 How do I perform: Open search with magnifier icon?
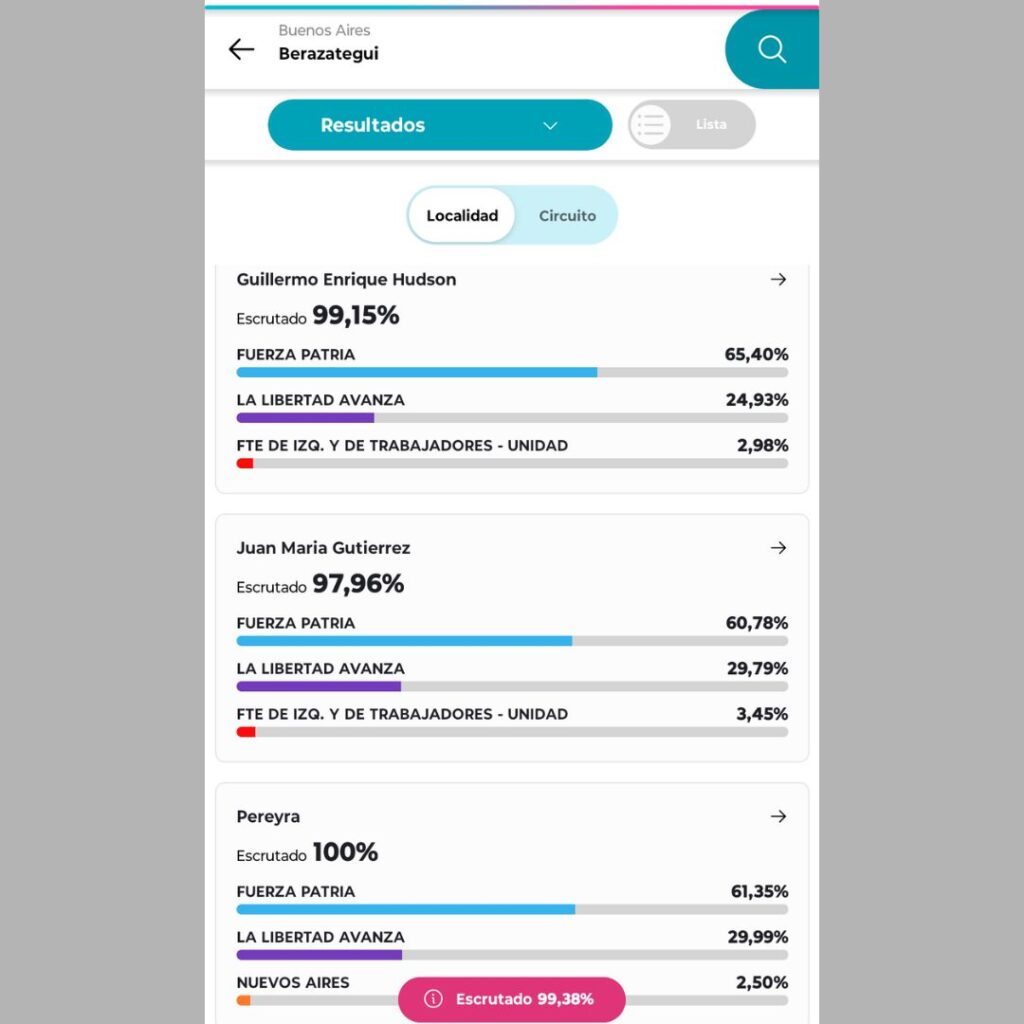tap(771, 49)
